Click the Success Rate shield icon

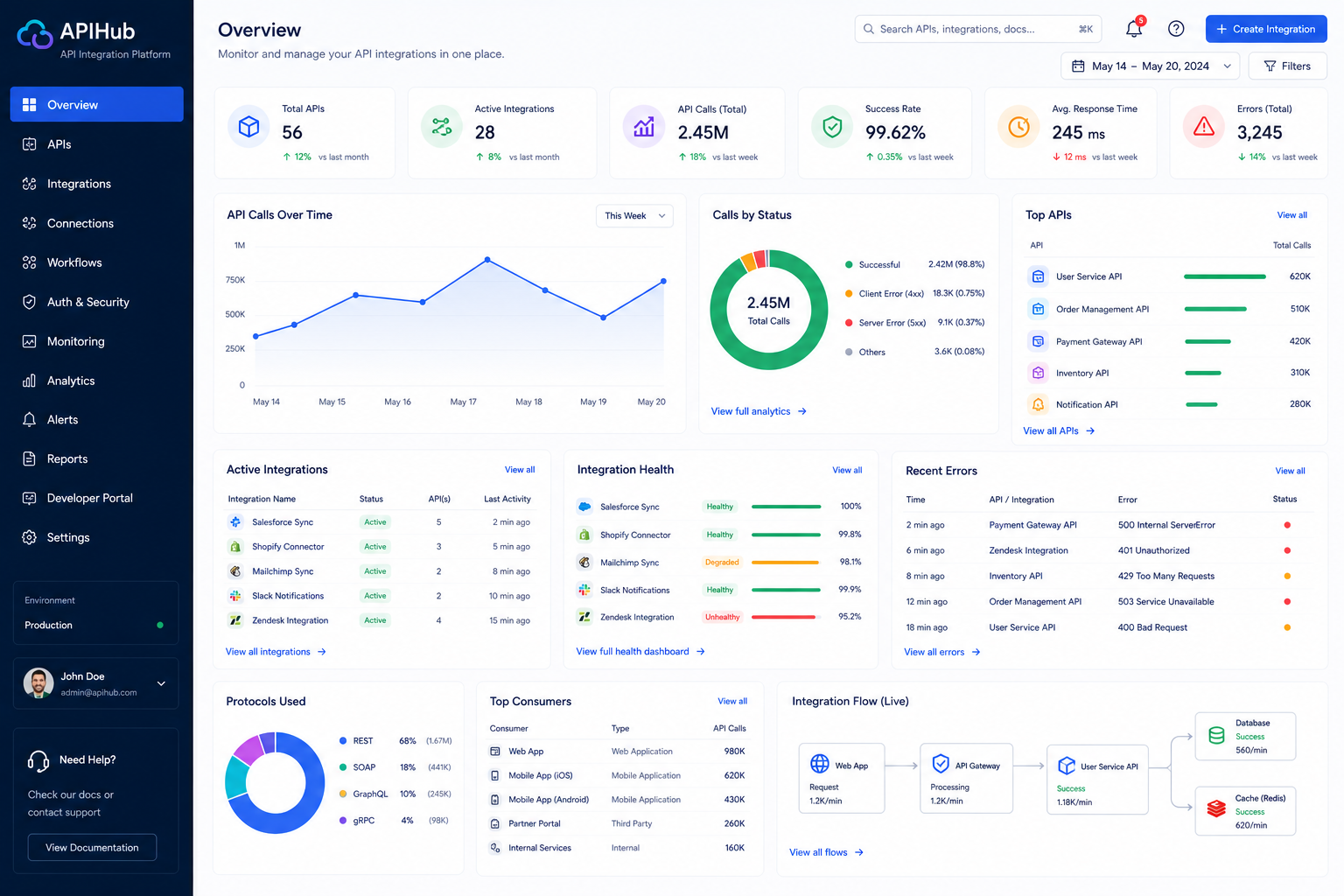pos(832,127)
